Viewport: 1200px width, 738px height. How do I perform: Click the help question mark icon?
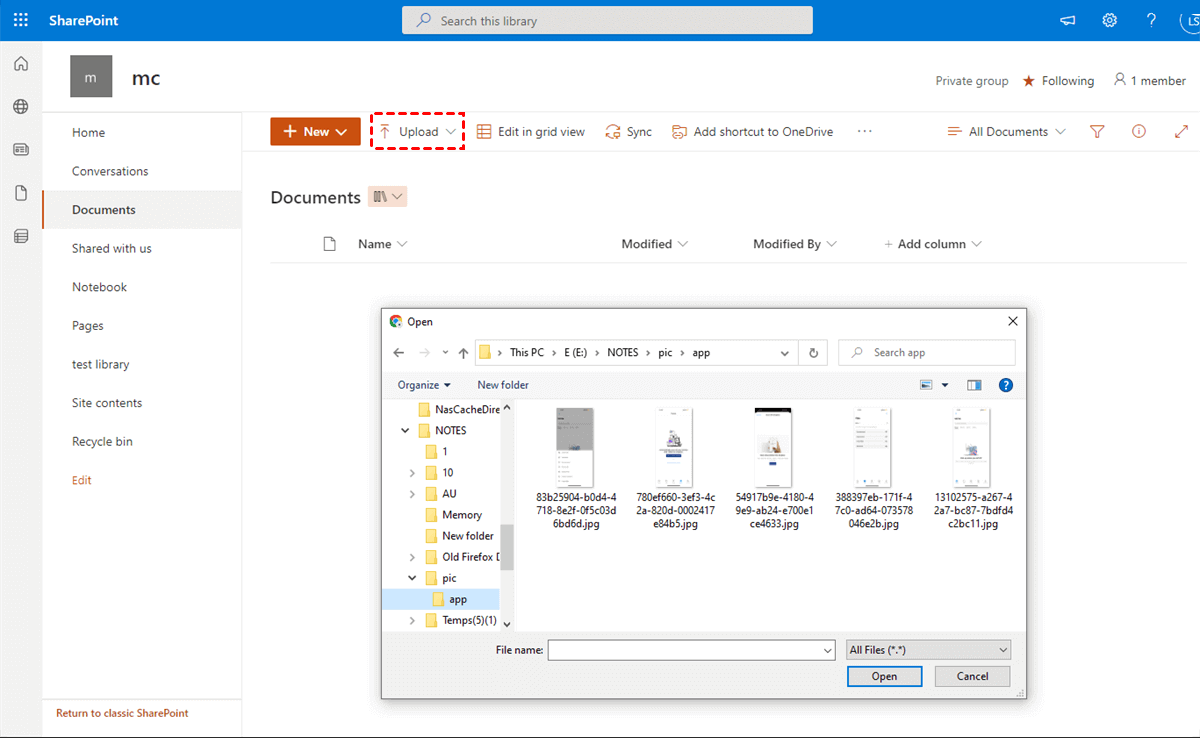pos(1151,20)
